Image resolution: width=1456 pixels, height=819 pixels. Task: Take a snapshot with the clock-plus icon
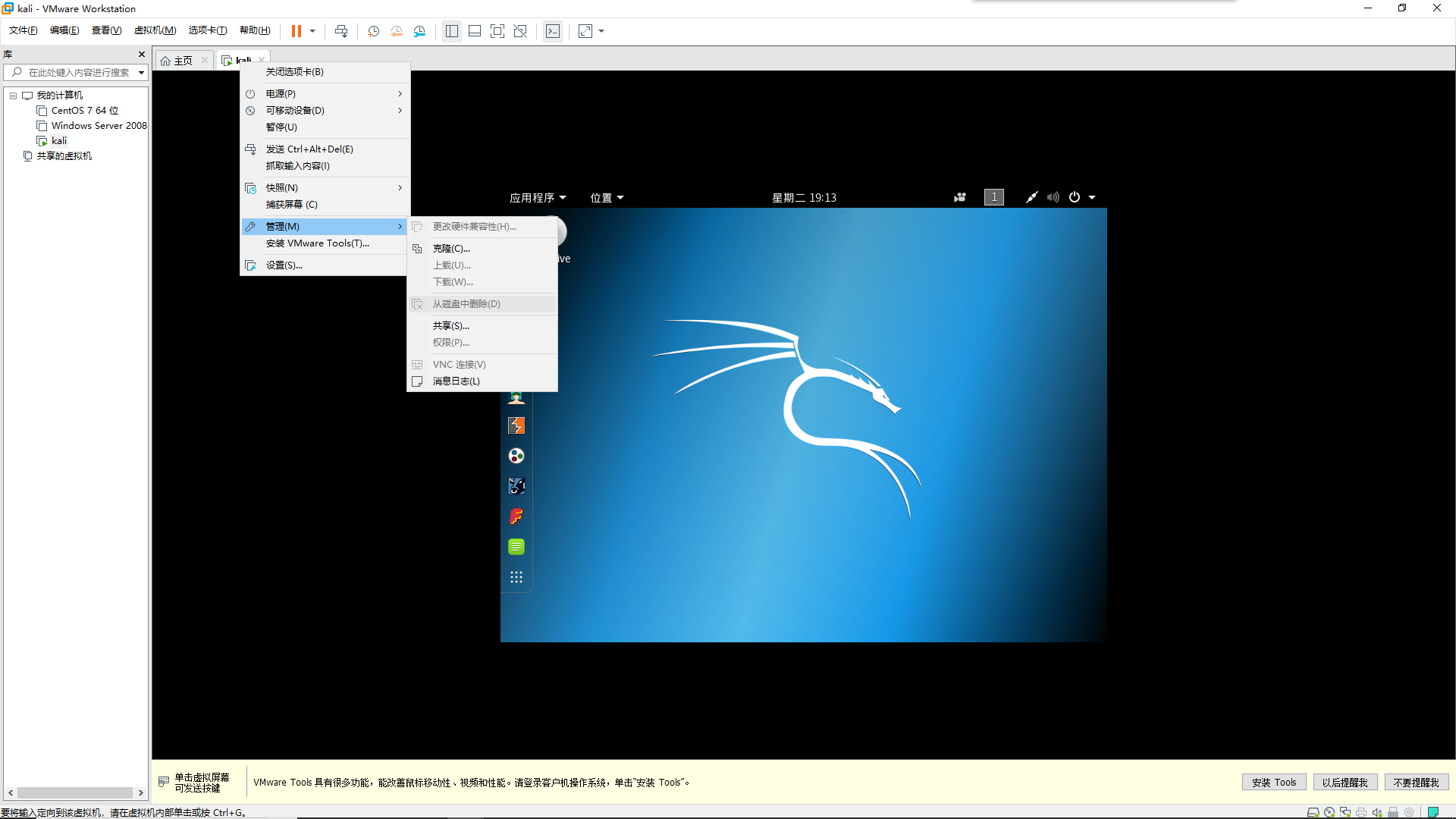[374, 31]
